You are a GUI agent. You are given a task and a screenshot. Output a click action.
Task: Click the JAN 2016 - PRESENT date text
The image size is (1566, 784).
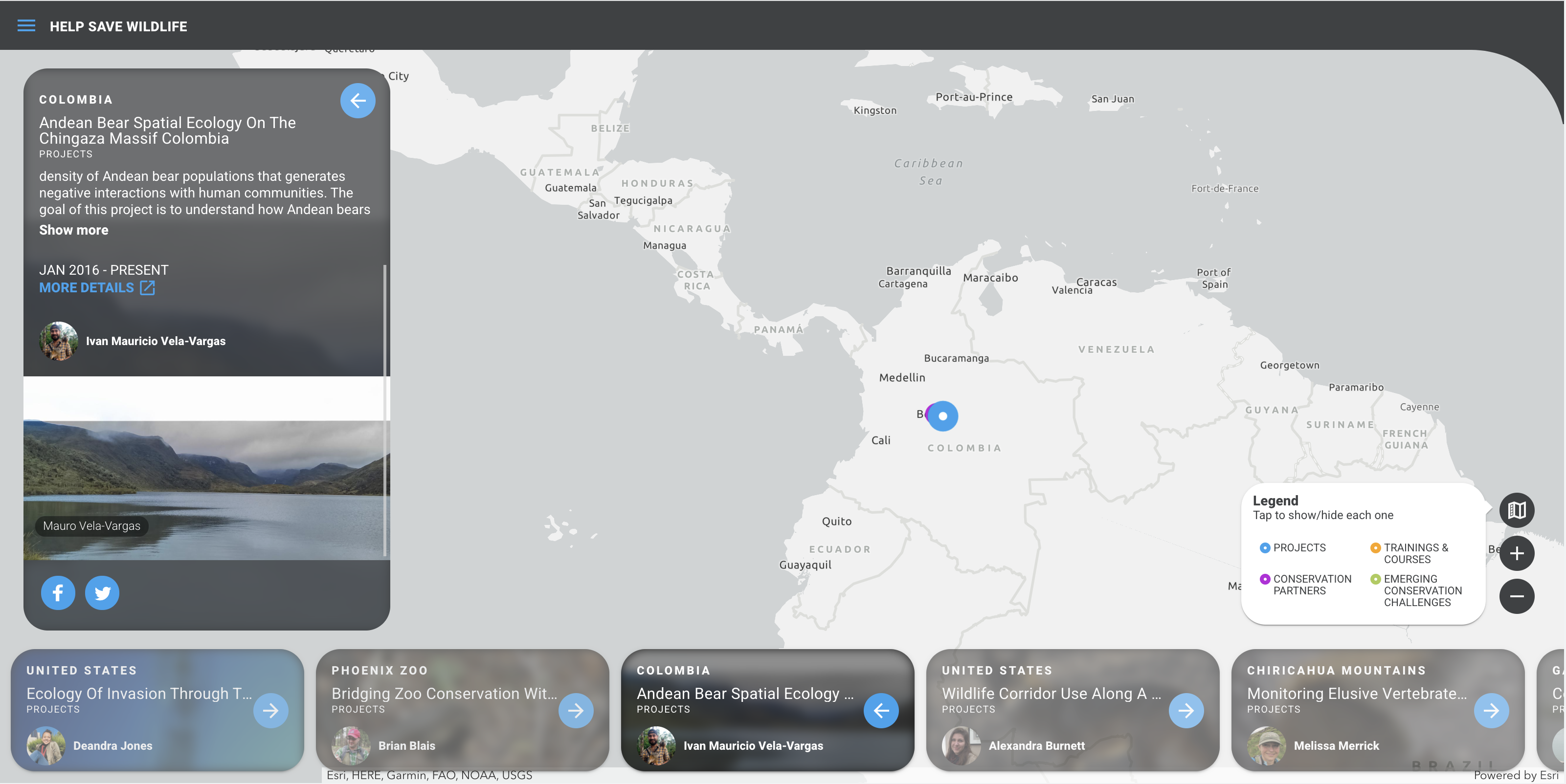pos(104,270)
